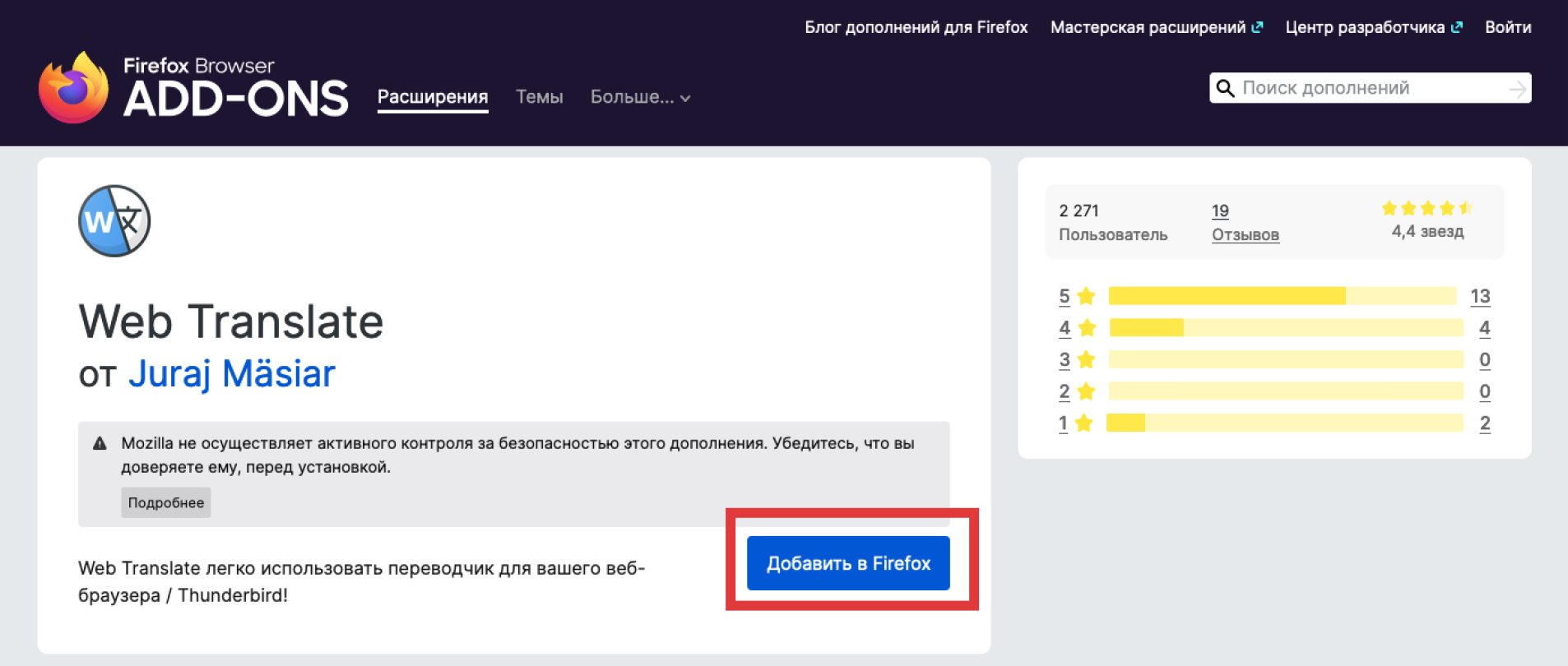Open the 13 five-star reviews count
The height and width of the screenshot is (666, 1568).
tap(1480, 296)
